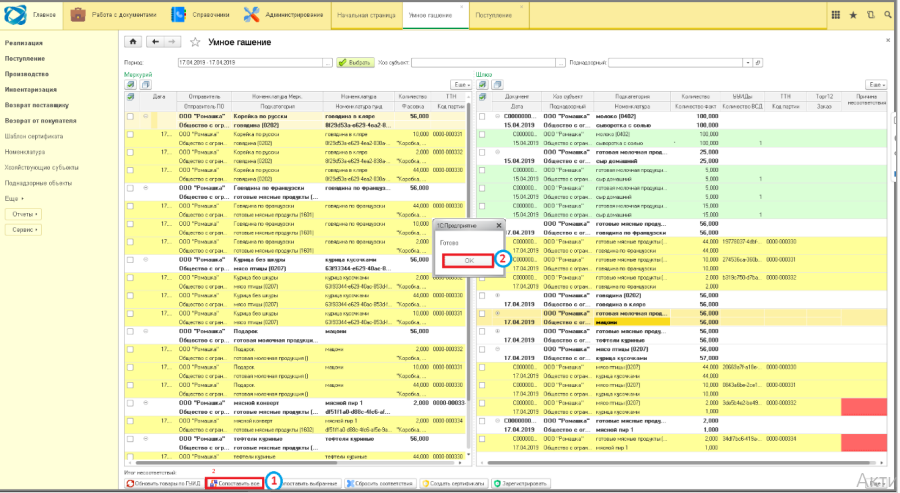Click Сопоставить все button

235,484
